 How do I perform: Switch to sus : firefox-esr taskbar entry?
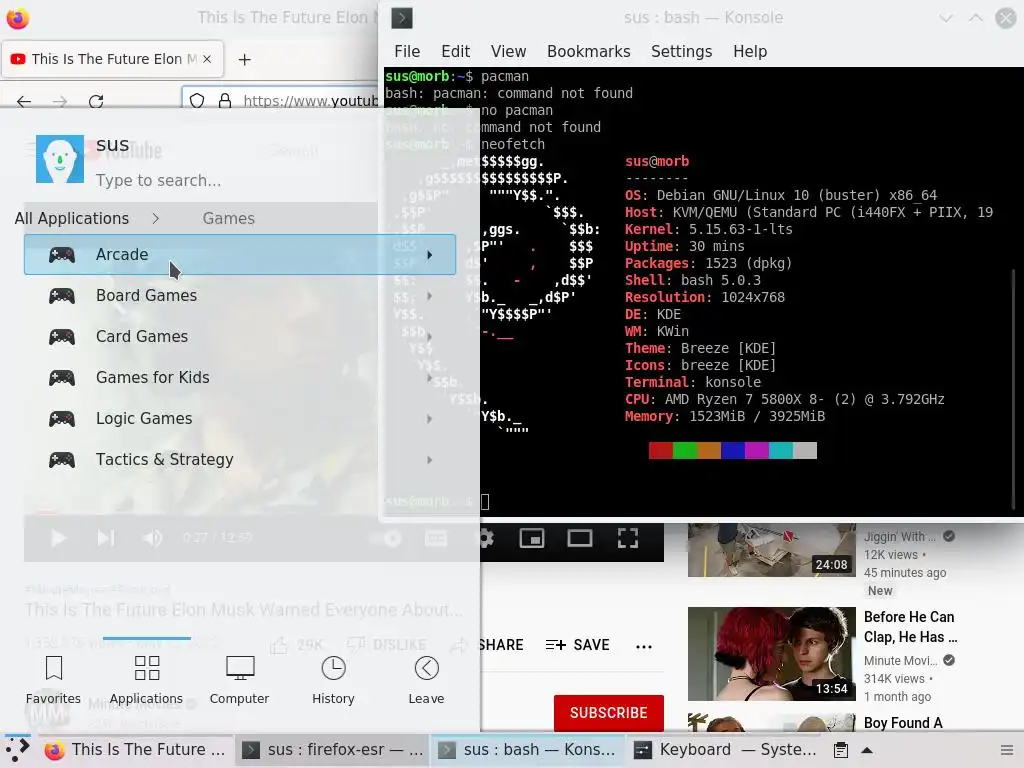pyautogui.click(x=332, y=750)
